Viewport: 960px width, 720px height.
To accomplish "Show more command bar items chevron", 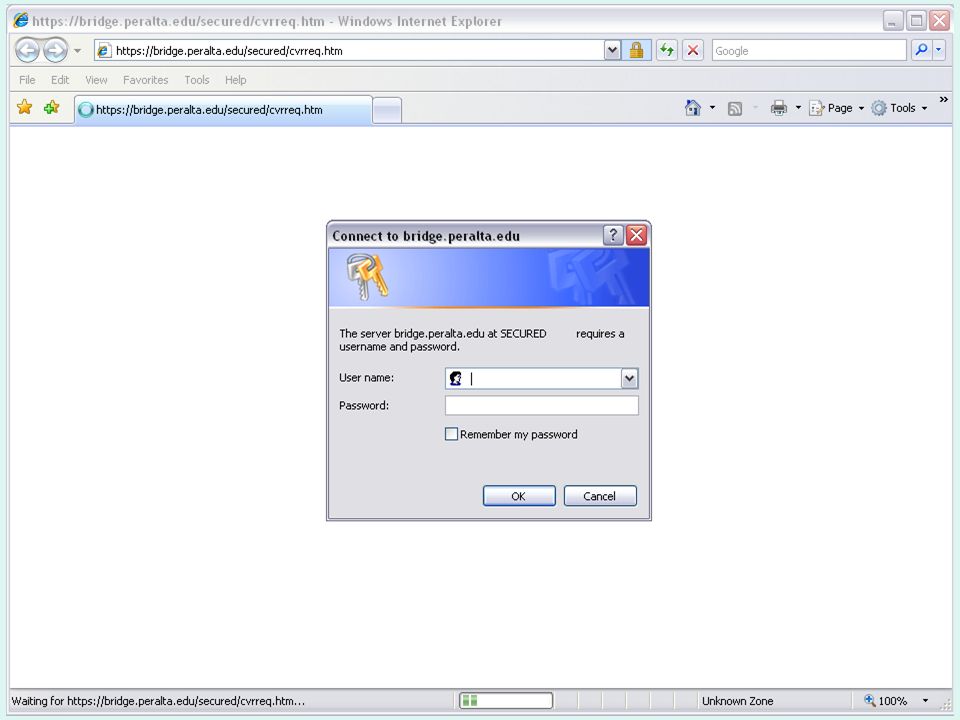I will click(x=943, y=99).
